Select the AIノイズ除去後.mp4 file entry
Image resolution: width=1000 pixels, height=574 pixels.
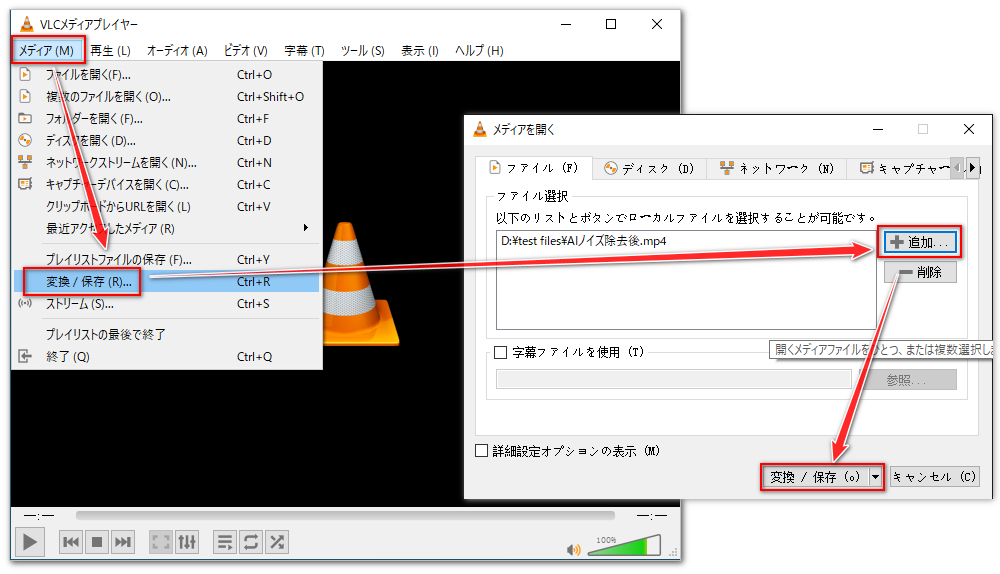click(x=584, y=241)
